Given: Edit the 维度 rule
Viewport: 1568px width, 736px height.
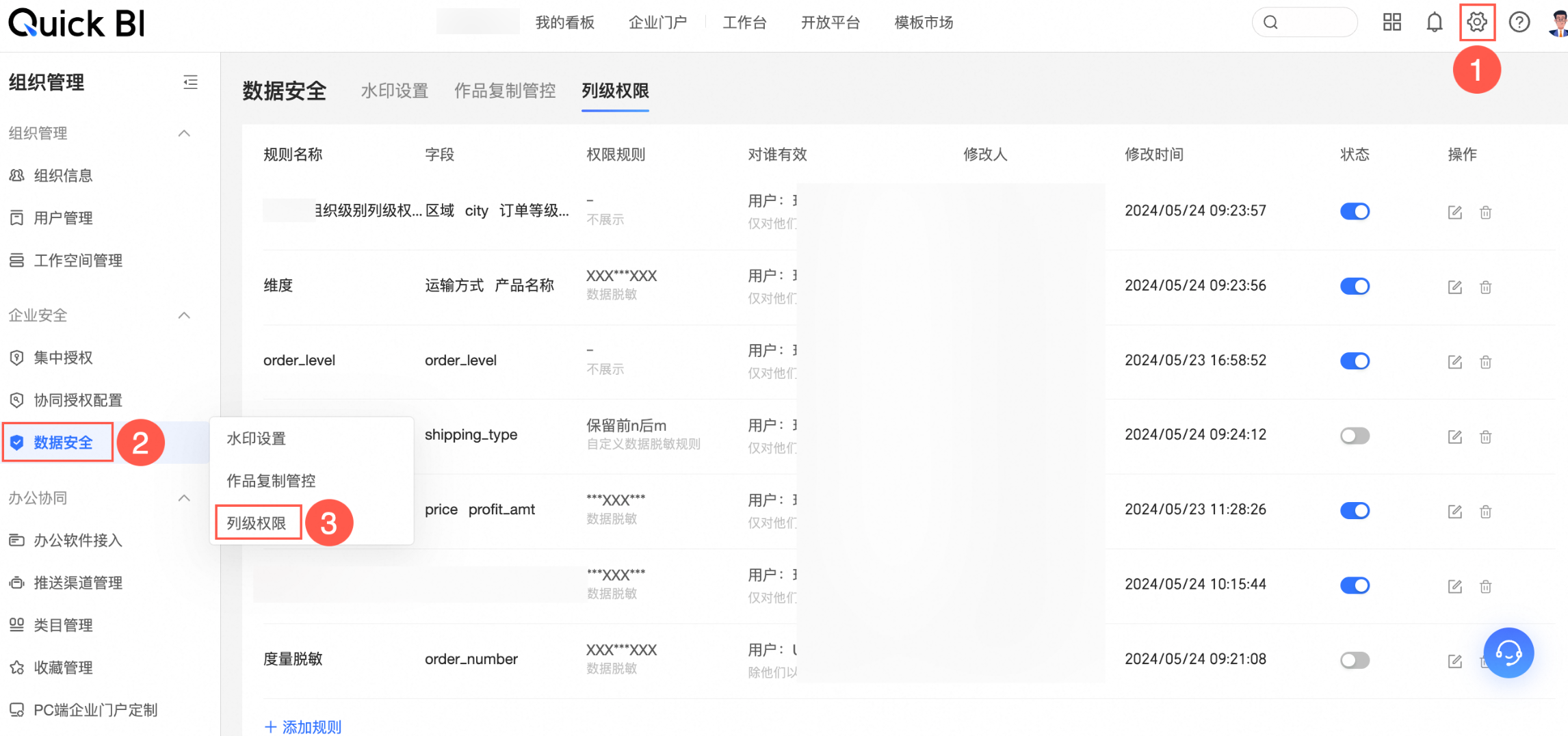Looking at the screenshot, I should [1455, 287].
